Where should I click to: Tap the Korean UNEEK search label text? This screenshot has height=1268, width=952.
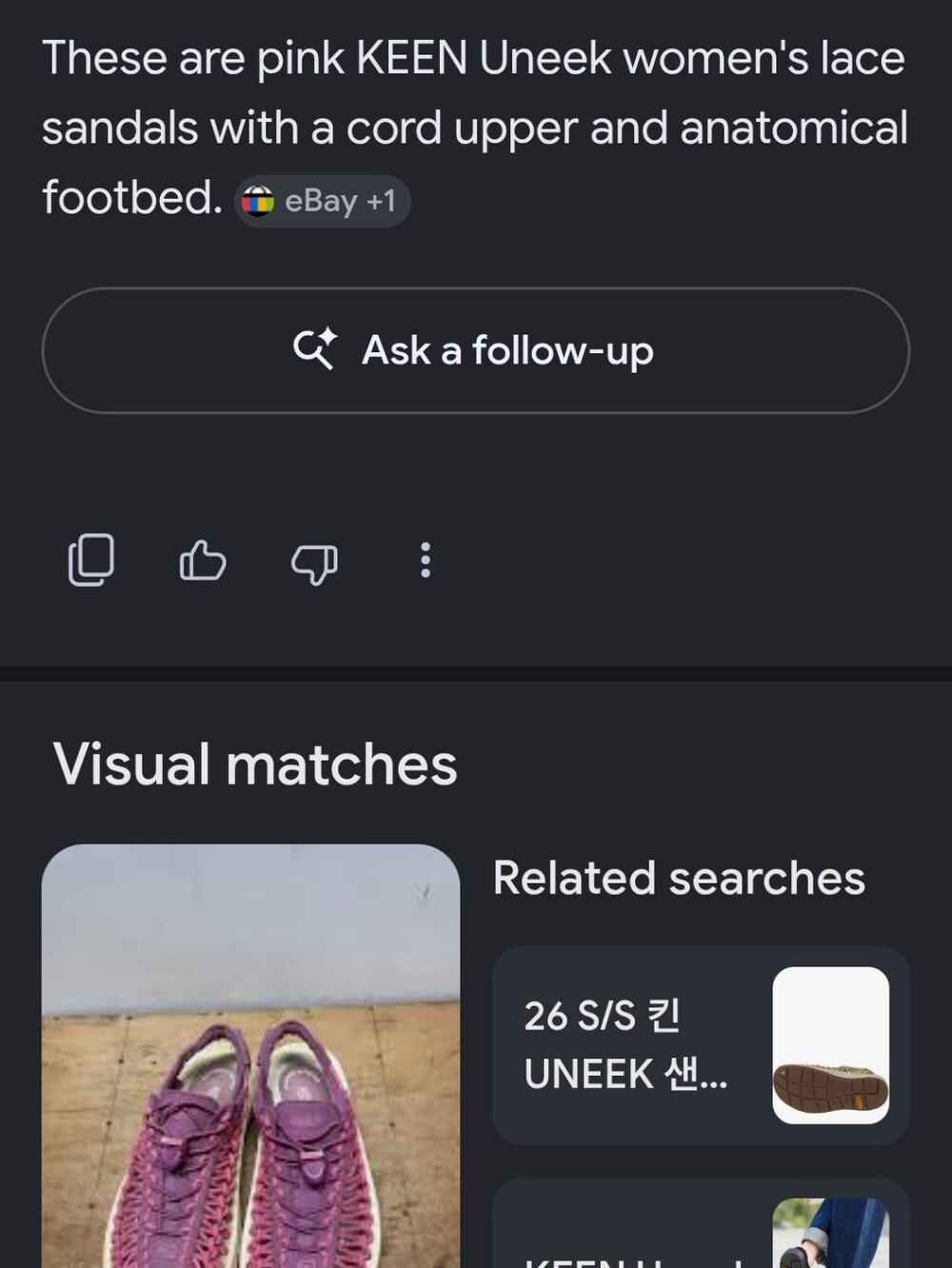[625, 1045]
